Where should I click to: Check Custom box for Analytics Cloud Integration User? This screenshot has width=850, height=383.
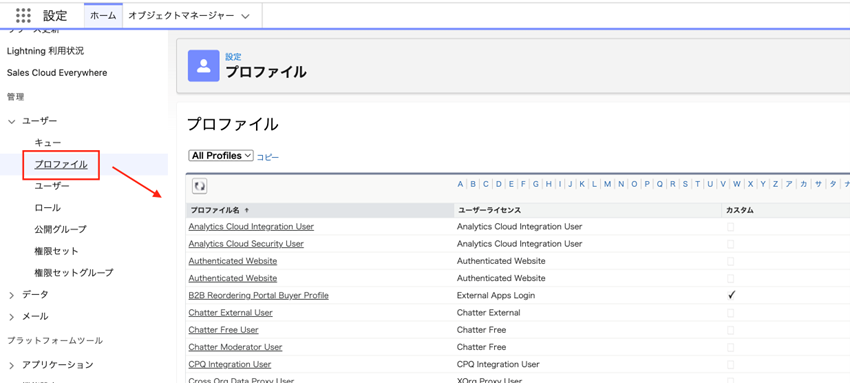(x=731, y=227)
